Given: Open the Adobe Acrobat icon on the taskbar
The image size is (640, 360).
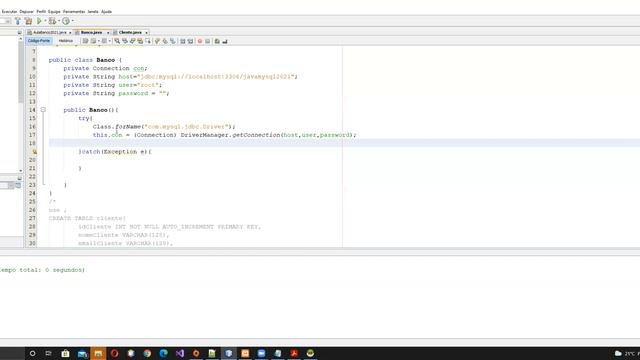Looking at the screenshot, I should coord(294,353).
